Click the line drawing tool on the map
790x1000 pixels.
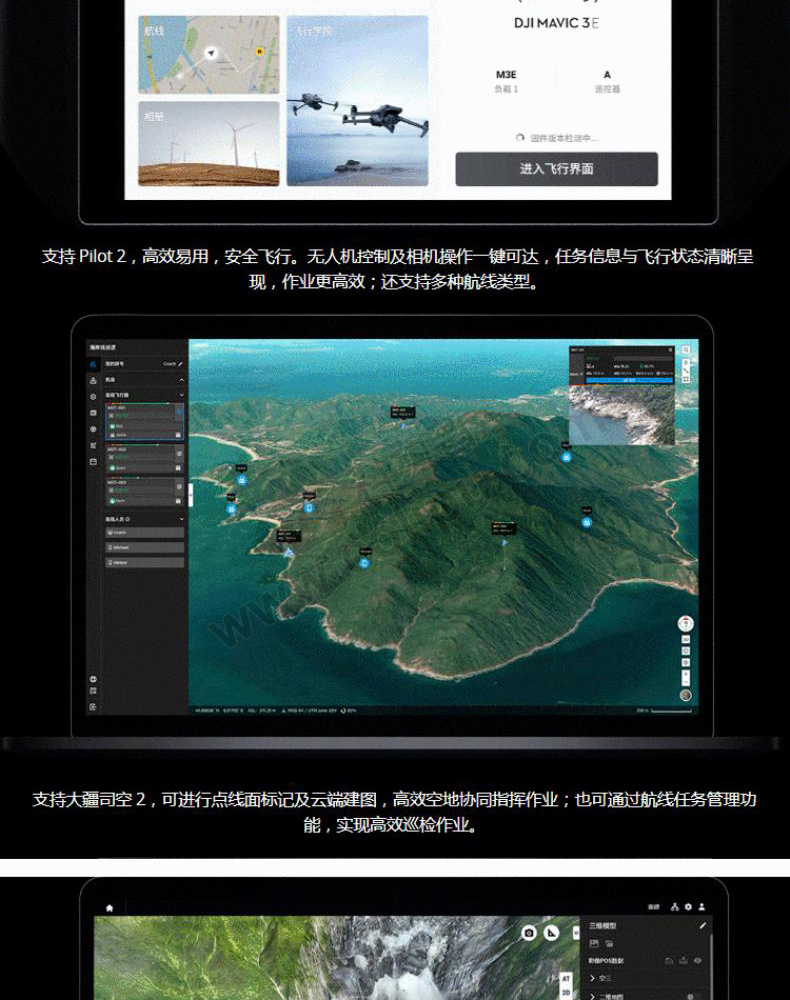pyautogui.click(x=686, y=371)
